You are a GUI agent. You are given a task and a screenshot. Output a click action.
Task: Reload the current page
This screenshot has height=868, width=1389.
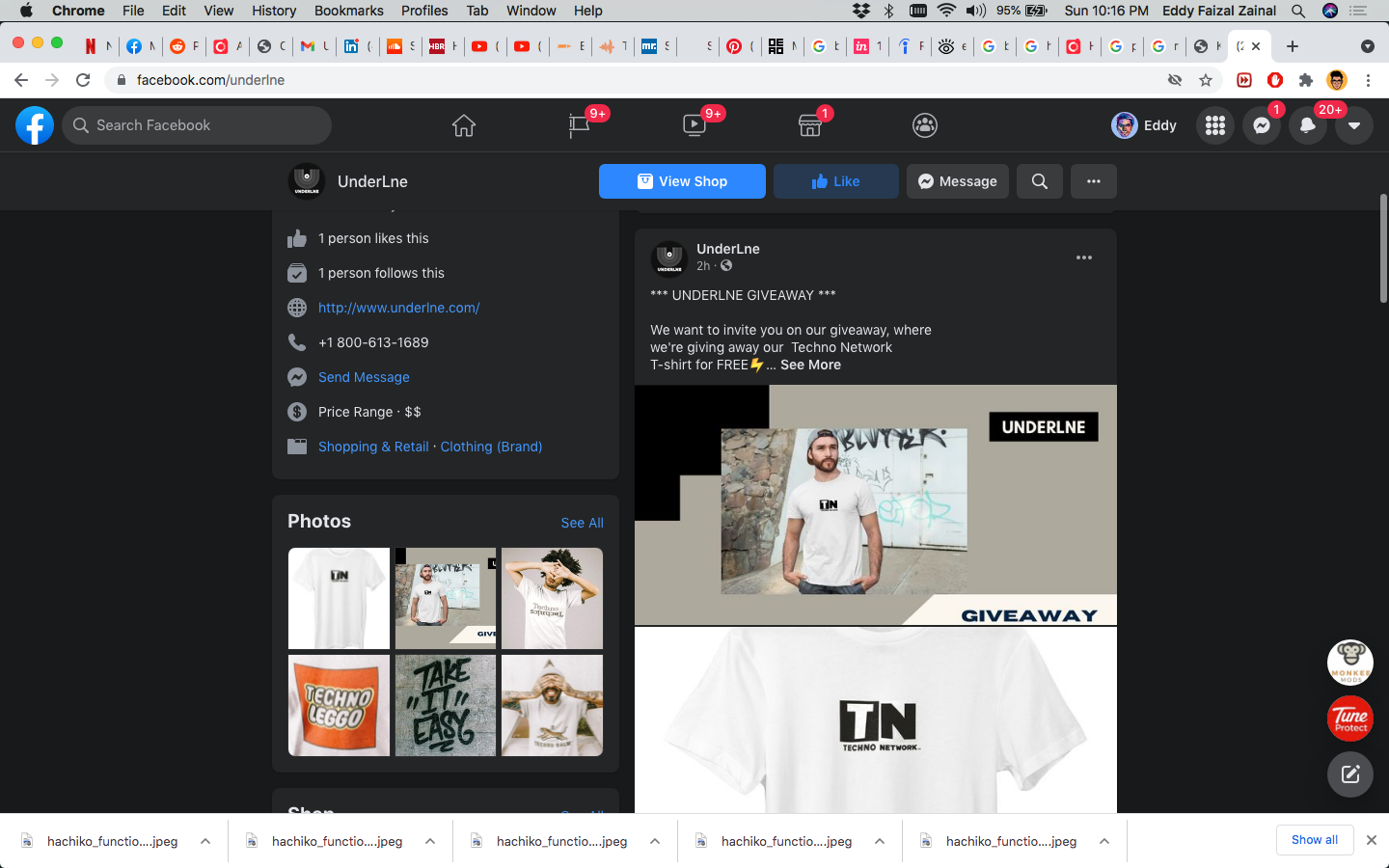pos(83,80)
